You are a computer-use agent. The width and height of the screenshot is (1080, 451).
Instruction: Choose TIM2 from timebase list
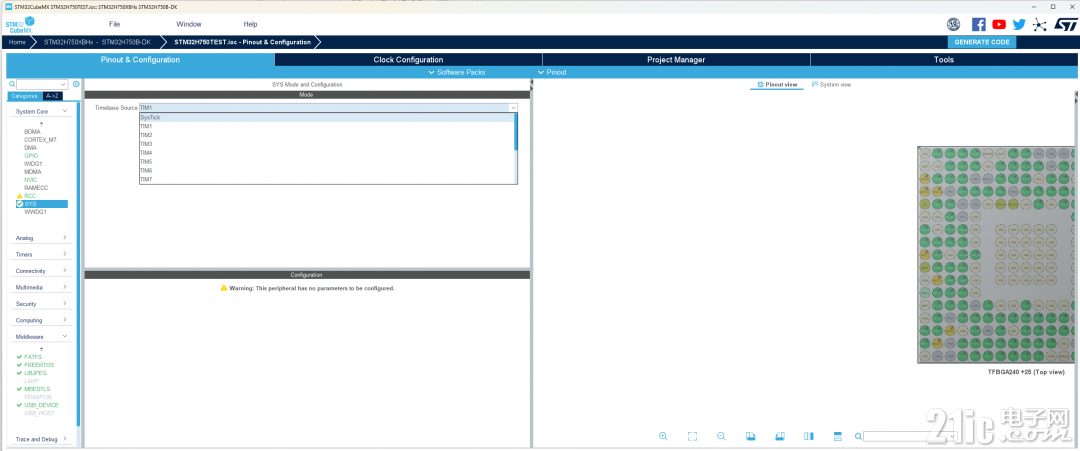[326, 135]
